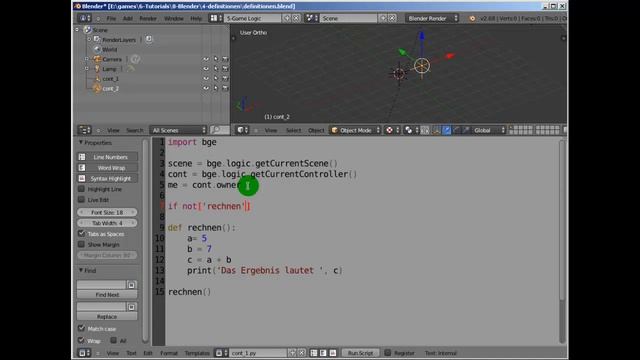Image resolution: width=640 pixels, height=360 pixels.
Task: Click the Line Numbers button in Properties
Action: point(107,157)
